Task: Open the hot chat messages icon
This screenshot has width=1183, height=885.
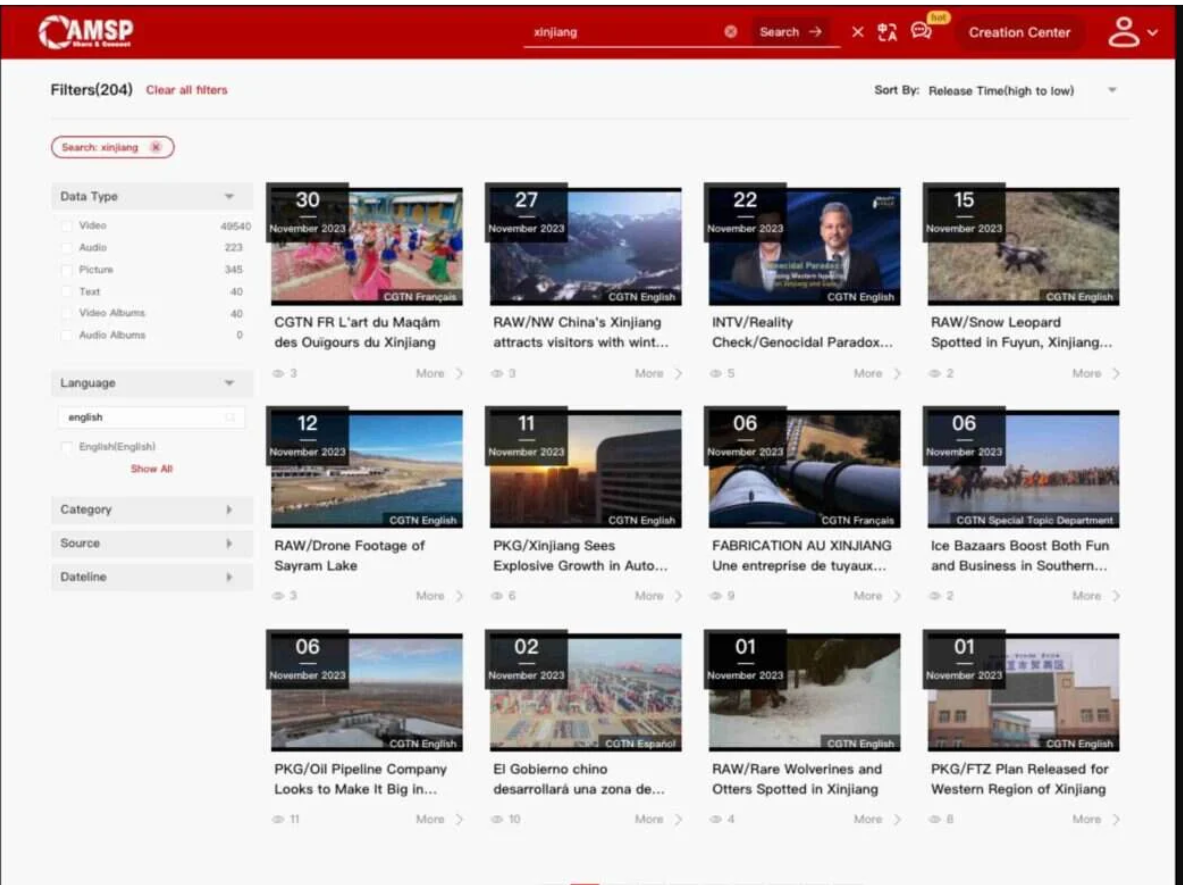Action: pos(921,31)
